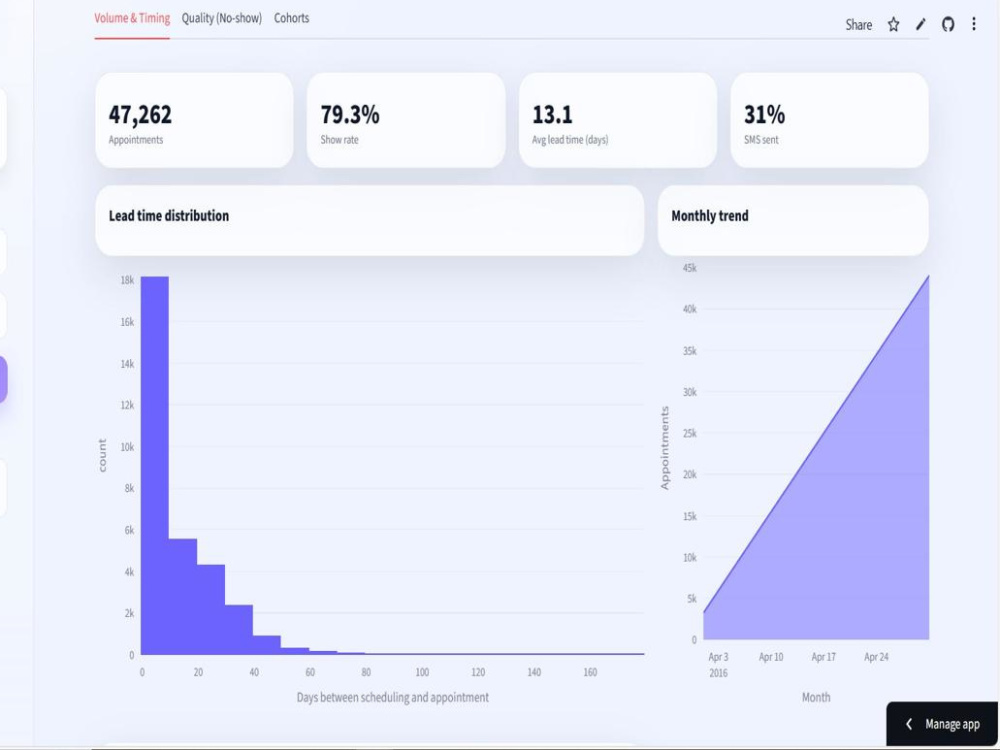Click the Lead time distribution heading
The height and width of the screenshot is (750, 1000).
pyautogui.click(x=168, y=216)
